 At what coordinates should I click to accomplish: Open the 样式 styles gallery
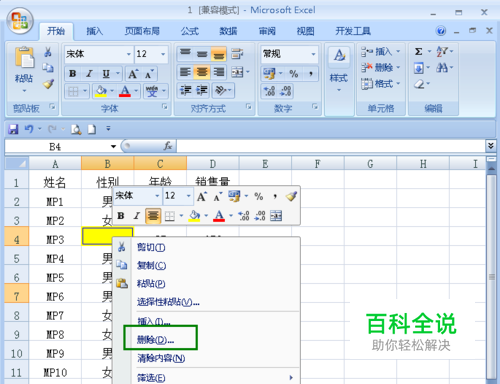[339, 69]
